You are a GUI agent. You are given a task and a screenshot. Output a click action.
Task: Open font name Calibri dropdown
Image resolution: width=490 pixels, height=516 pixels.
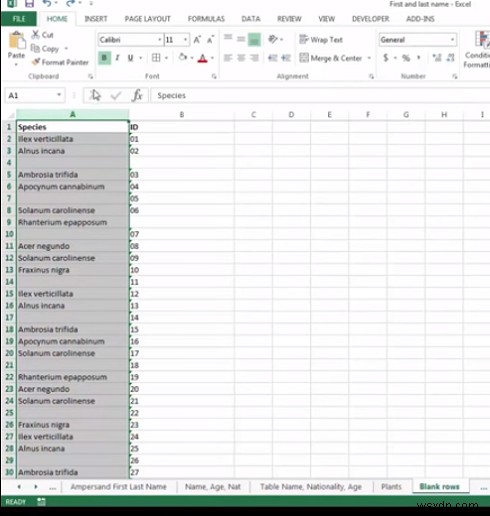coord(160,40)
